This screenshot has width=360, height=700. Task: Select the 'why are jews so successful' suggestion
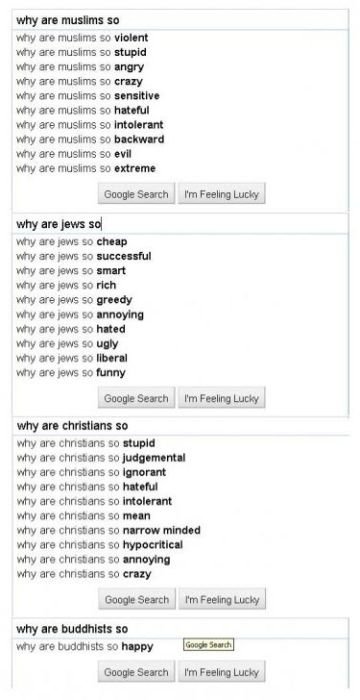point(84,256)
